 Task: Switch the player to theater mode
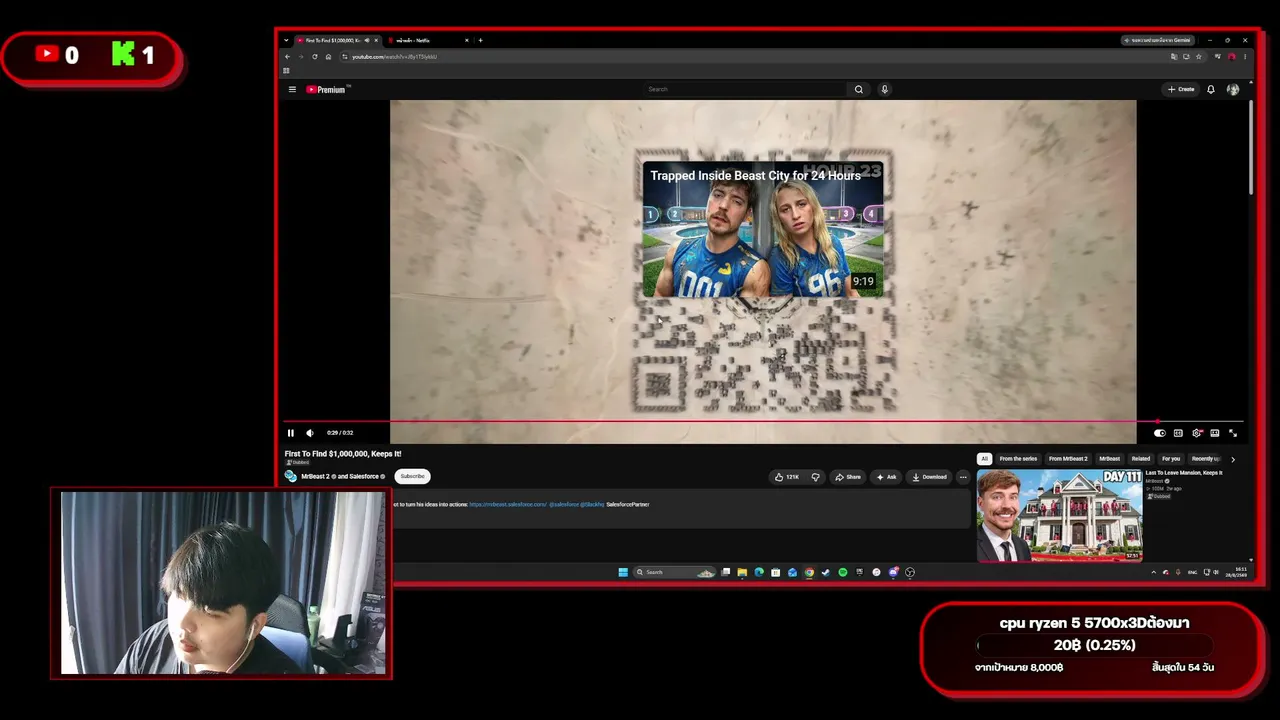click(1214, 433)
